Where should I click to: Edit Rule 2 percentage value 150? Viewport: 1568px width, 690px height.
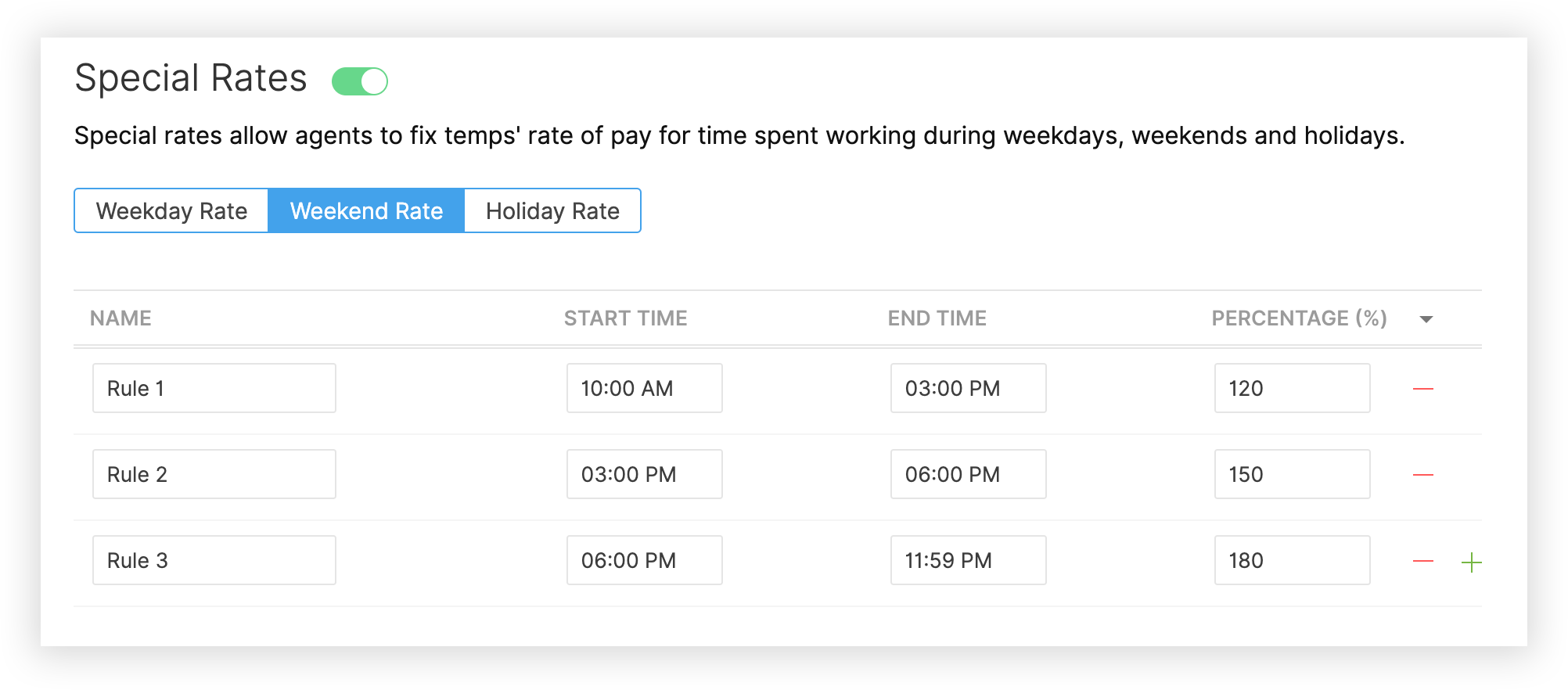point(1292,474)
